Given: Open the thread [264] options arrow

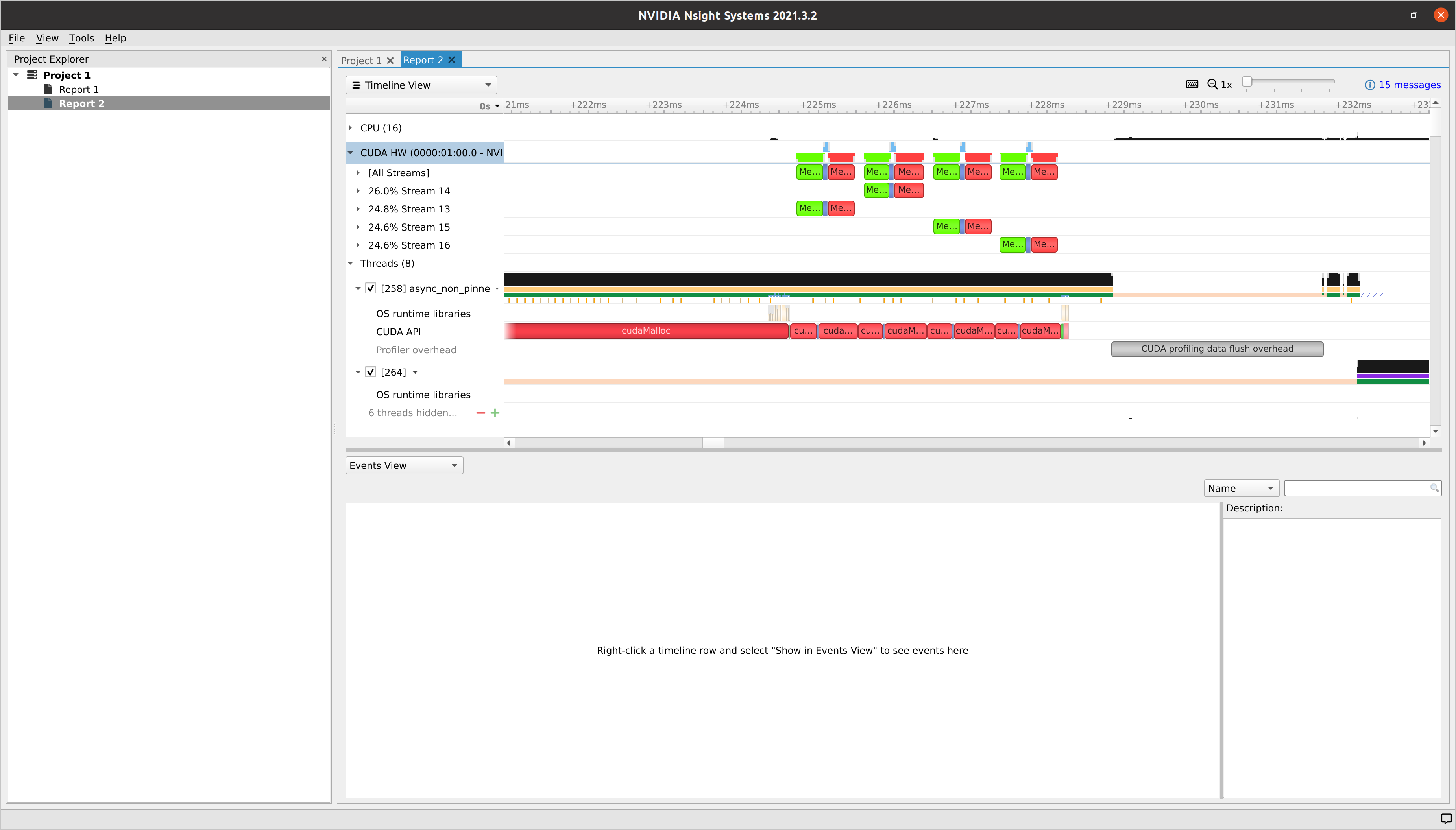Looking at the screenshot, I should (x=415, y=373).
